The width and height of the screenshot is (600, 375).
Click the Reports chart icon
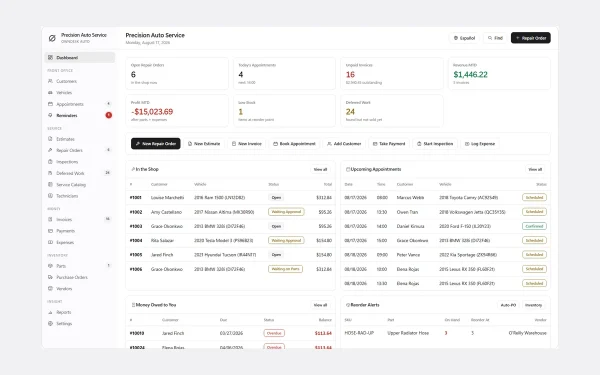(x=50, y=312)
